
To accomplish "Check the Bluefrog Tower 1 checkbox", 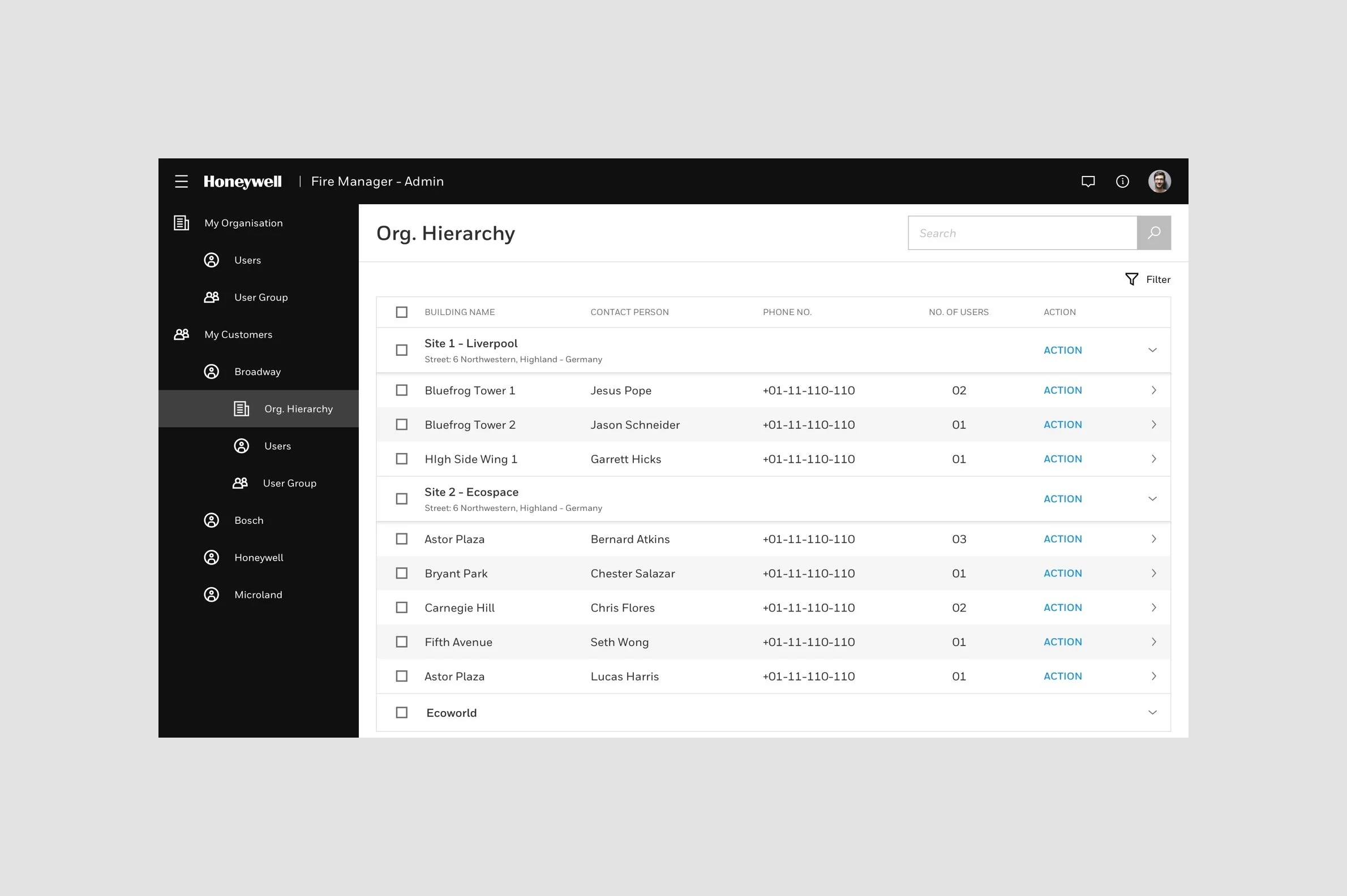I will click(402, 390).
